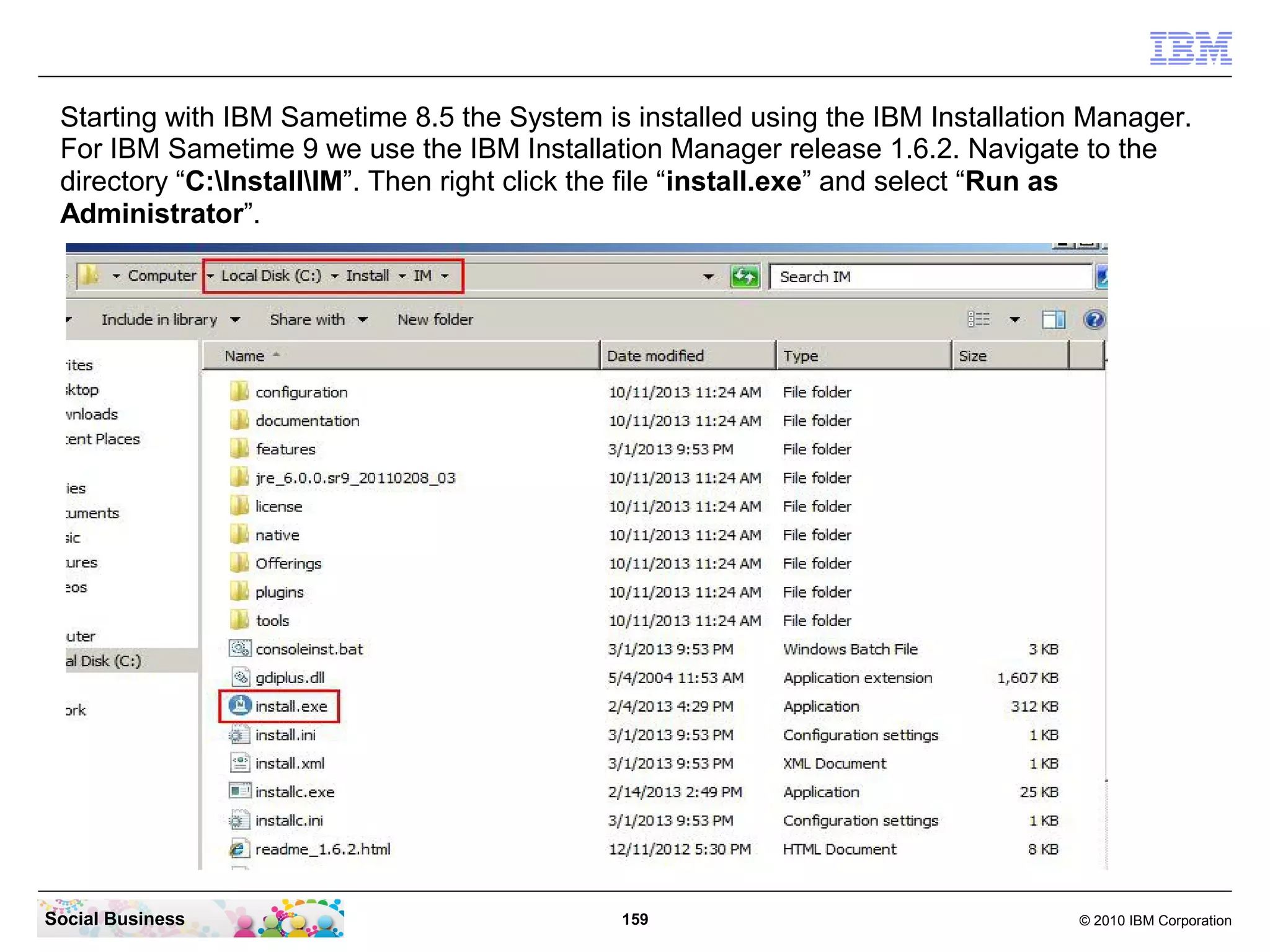Screen dimensions: 1270x952
Task: Select the plugins folder icon
Action: point(239,591)
